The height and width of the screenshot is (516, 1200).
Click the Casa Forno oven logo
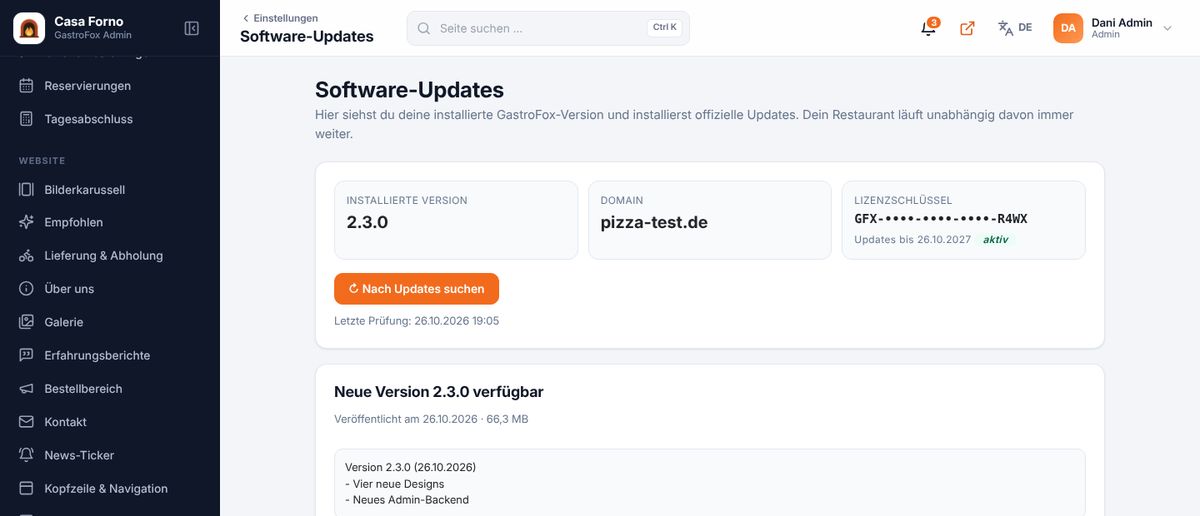(29, 28)
